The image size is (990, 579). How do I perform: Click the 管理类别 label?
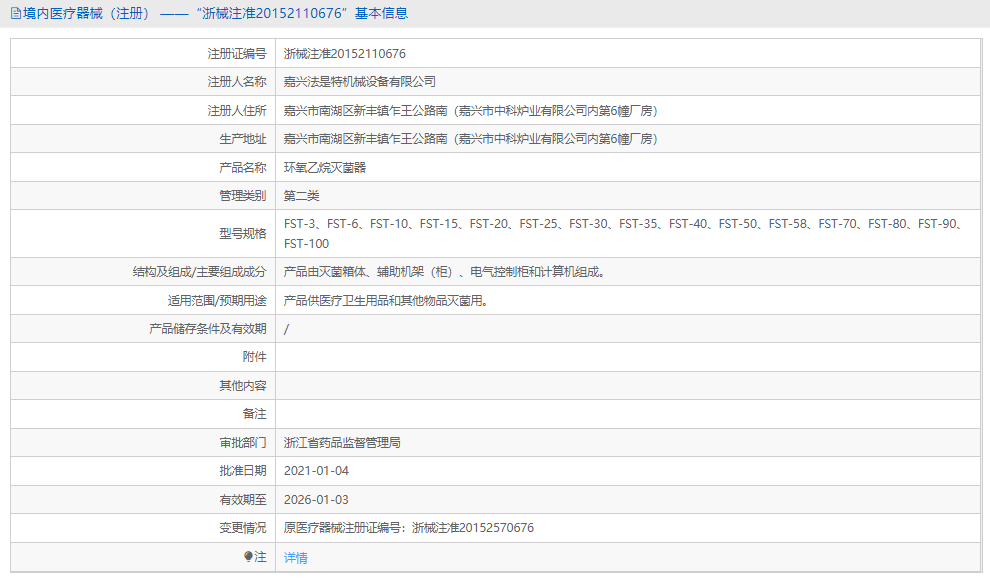click(243, 196)
